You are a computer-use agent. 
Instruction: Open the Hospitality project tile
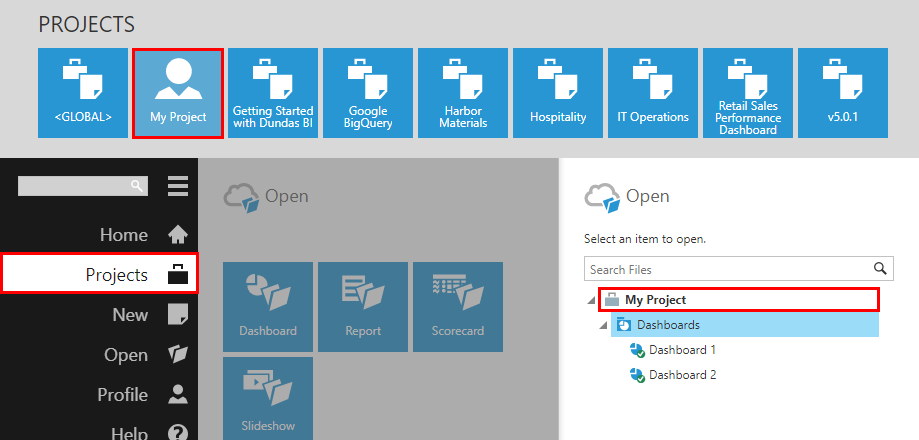558,93
